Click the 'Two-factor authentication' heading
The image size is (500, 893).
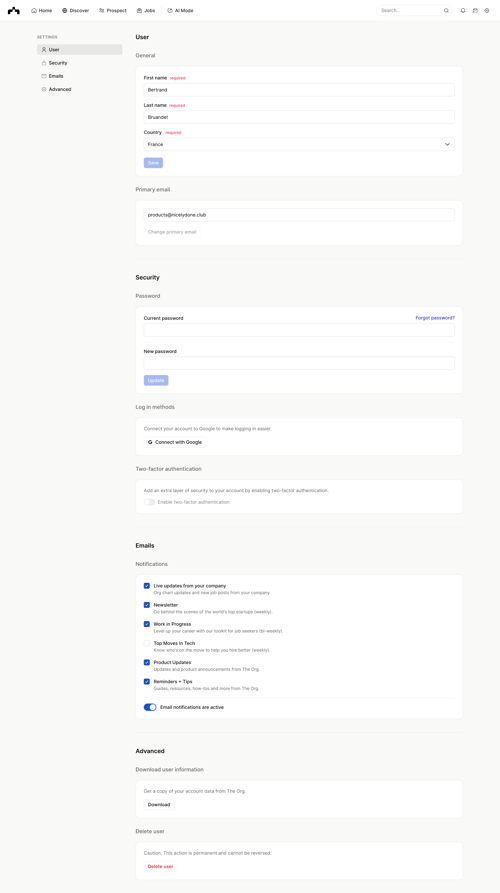[x=169, y=469]
